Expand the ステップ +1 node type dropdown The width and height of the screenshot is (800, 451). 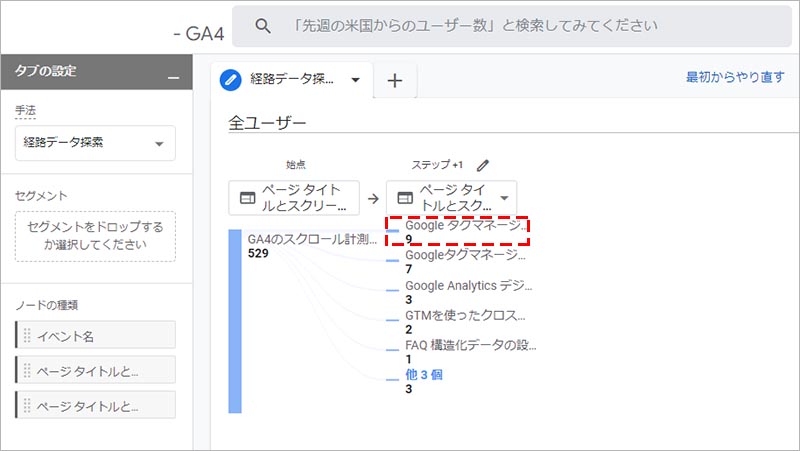click(503, 198)
